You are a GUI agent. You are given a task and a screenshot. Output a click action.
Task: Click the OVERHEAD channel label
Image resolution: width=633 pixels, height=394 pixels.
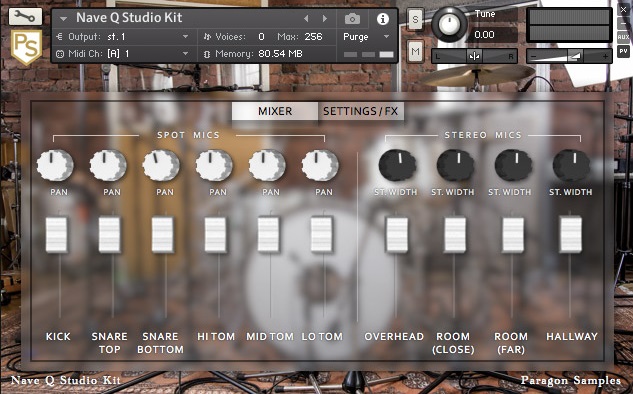394,336
